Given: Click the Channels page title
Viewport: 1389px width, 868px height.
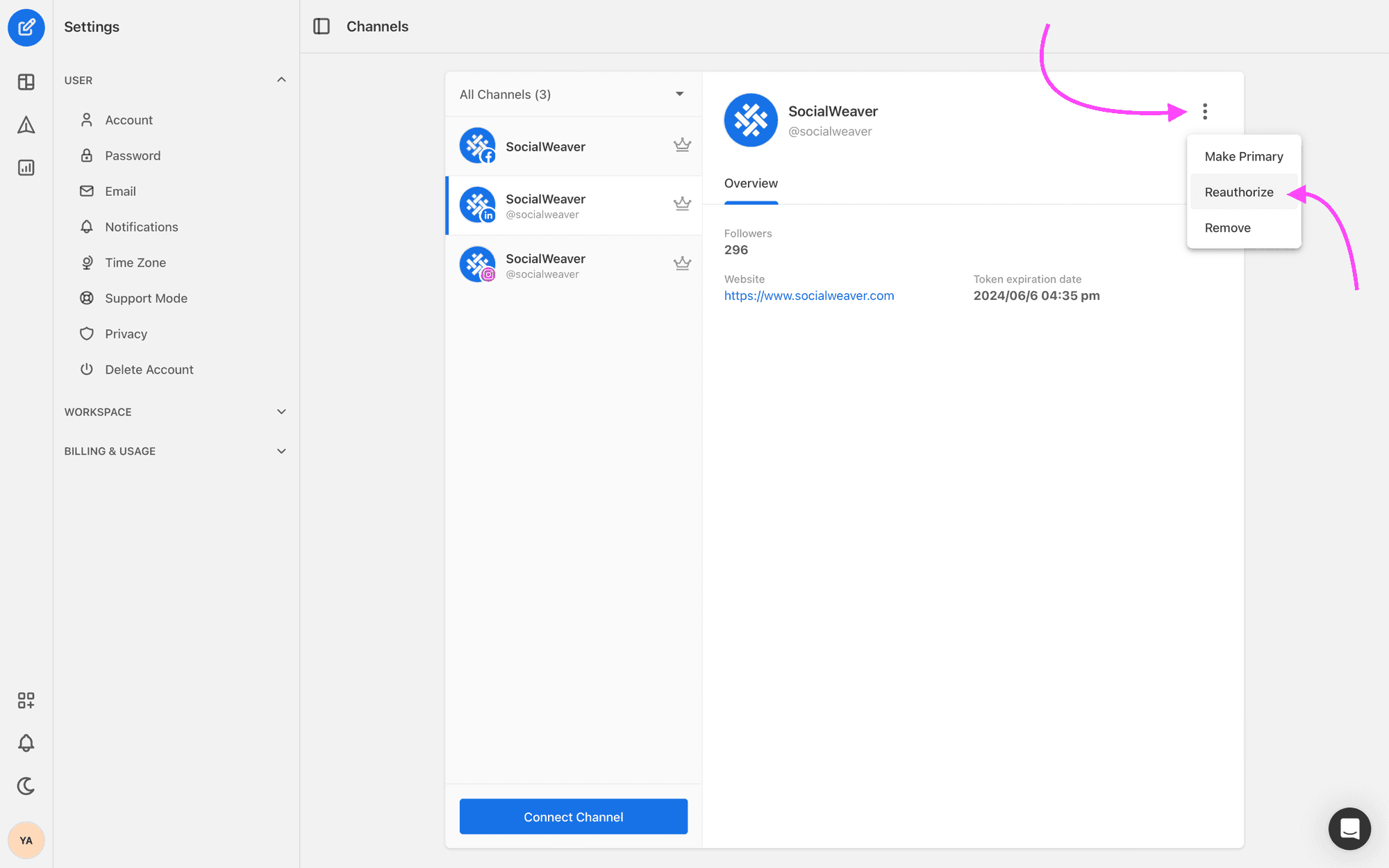Looking at the screenshot, I should coord(377,26).
